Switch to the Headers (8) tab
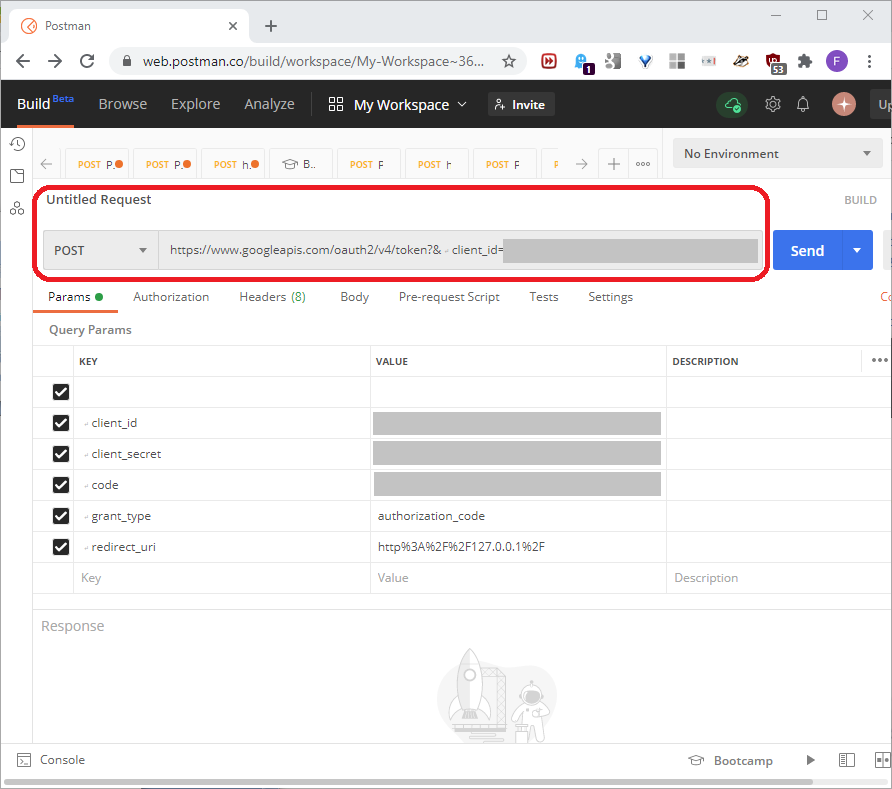 point(272,297)
